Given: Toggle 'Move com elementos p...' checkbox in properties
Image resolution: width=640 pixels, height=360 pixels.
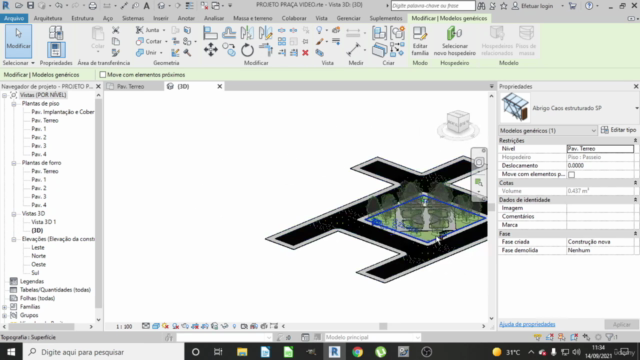Looking at the screenshot, I should click(x=572, y=174).
